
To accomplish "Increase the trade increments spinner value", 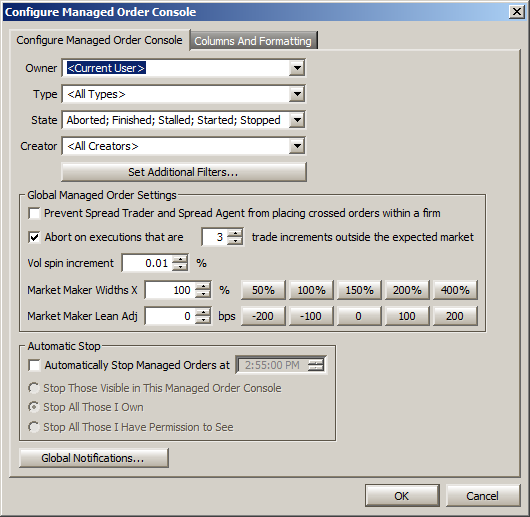I will pos(235,233).
